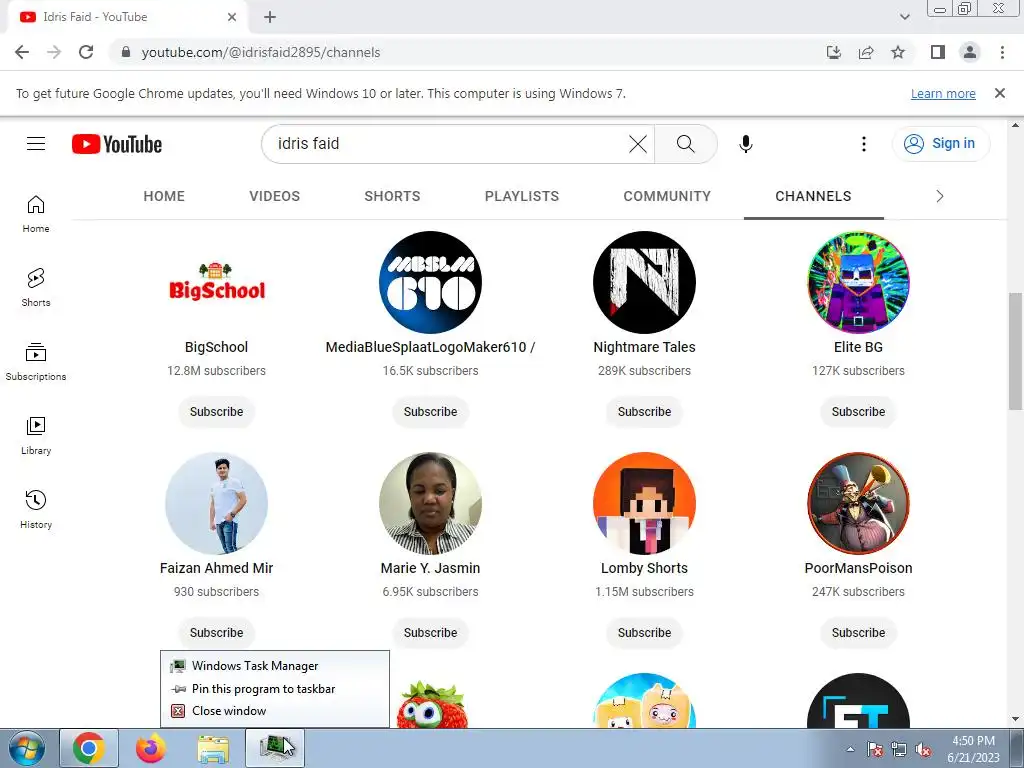Open the YouTube hamburger guide menu
Image resolution: width=1024 pixels, height=768 pixels.
pos(36,144)
